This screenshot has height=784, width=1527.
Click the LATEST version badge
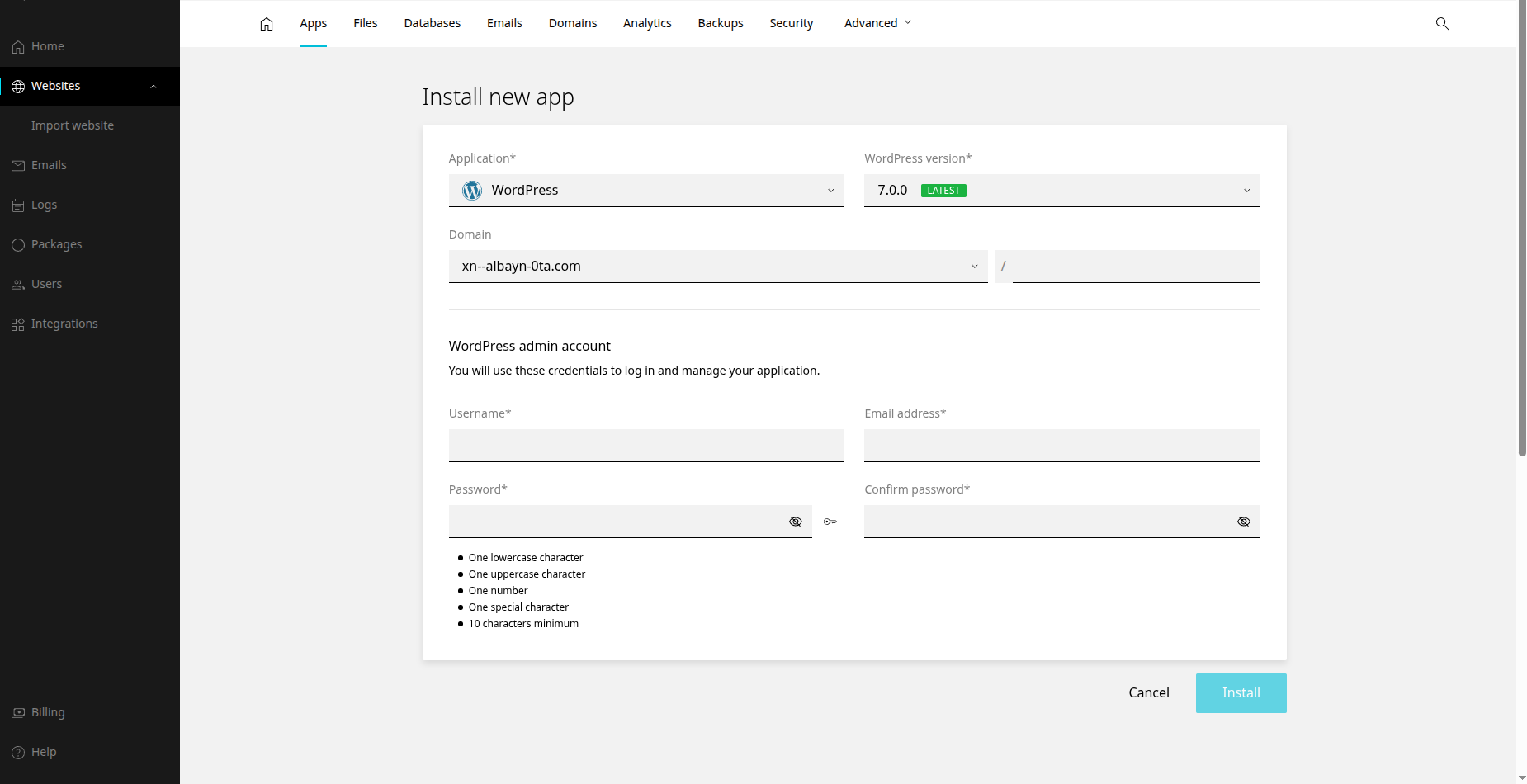click(x=943, y=191)
